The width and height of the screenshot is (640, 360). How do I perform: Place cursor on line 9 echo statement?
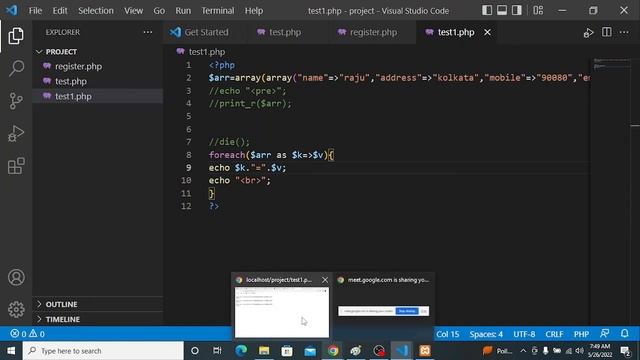[247, 168]
